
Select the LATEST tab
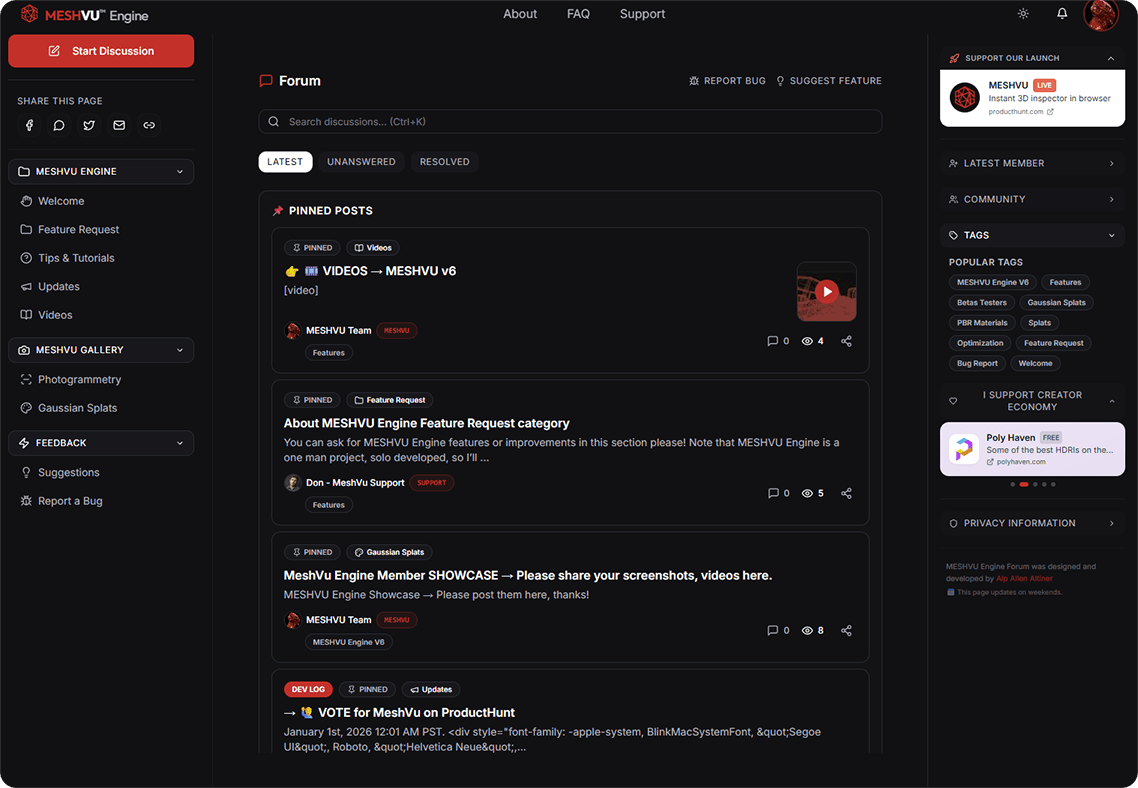285,162
